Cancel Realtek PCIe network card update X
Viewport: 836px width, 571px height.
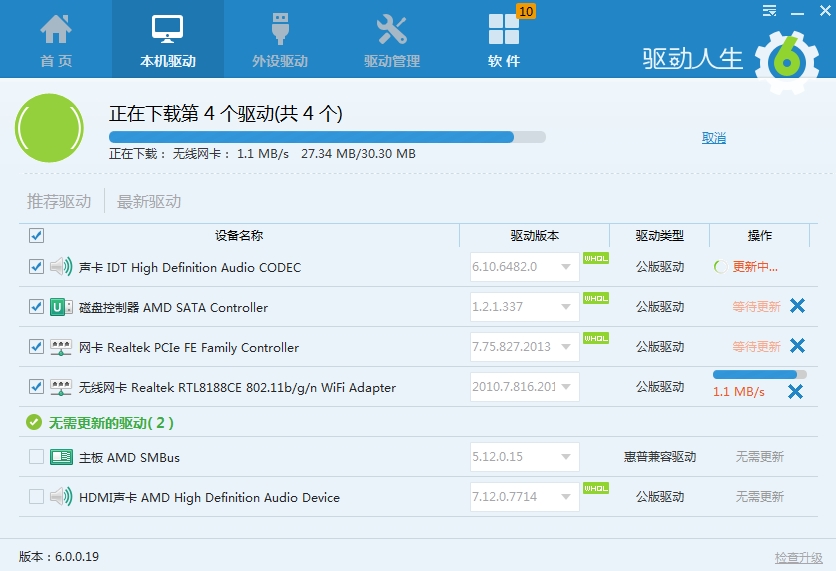(797, 346)
